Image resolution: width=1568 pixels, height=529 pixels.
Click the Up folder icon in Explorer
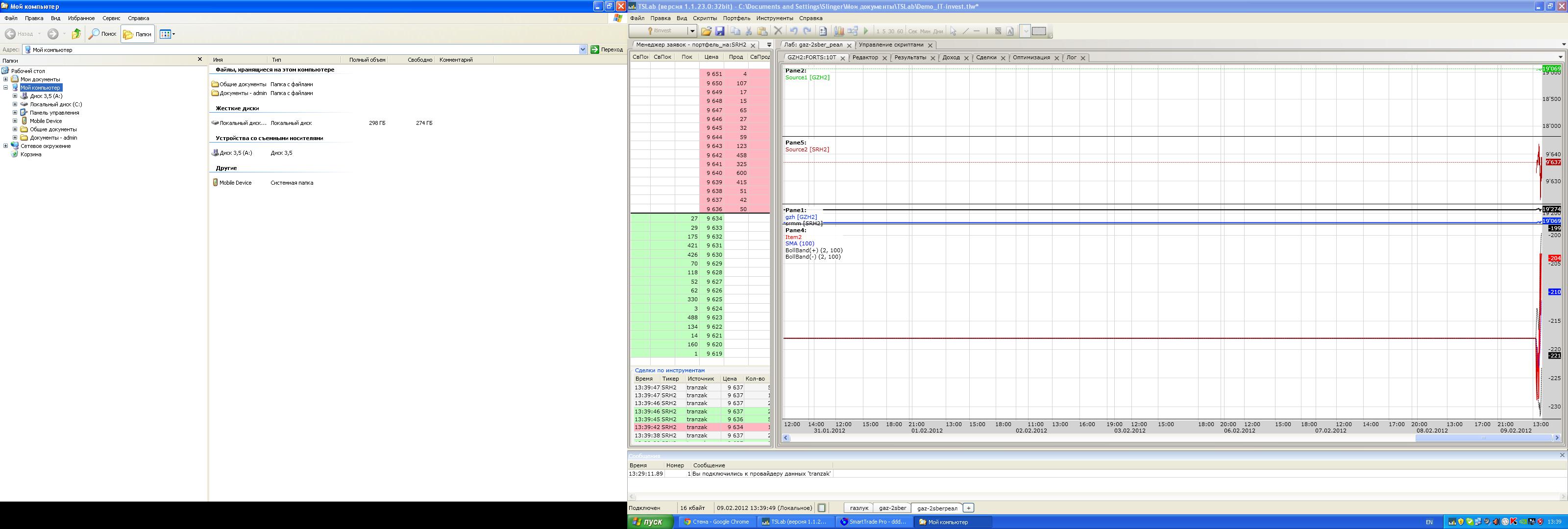[x=76, y=34]
